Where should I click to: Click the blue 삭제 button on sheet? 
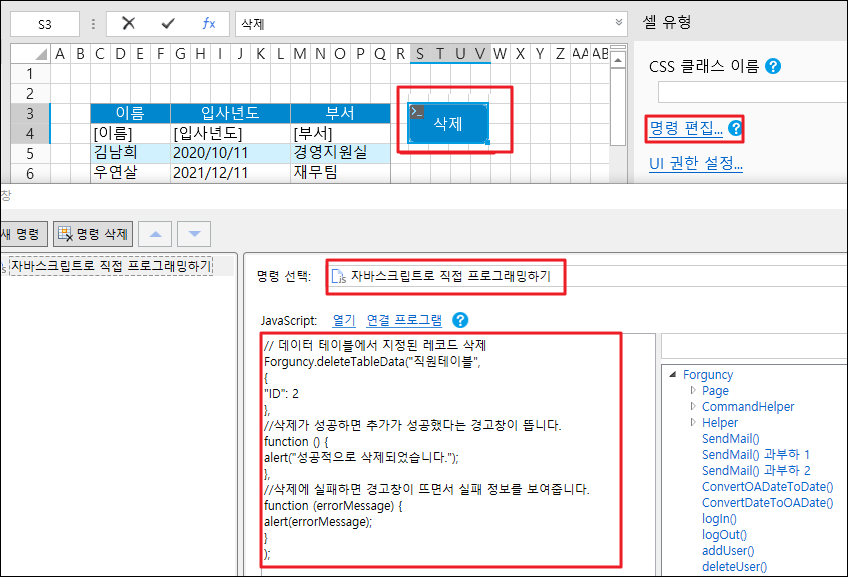(448, 123)
